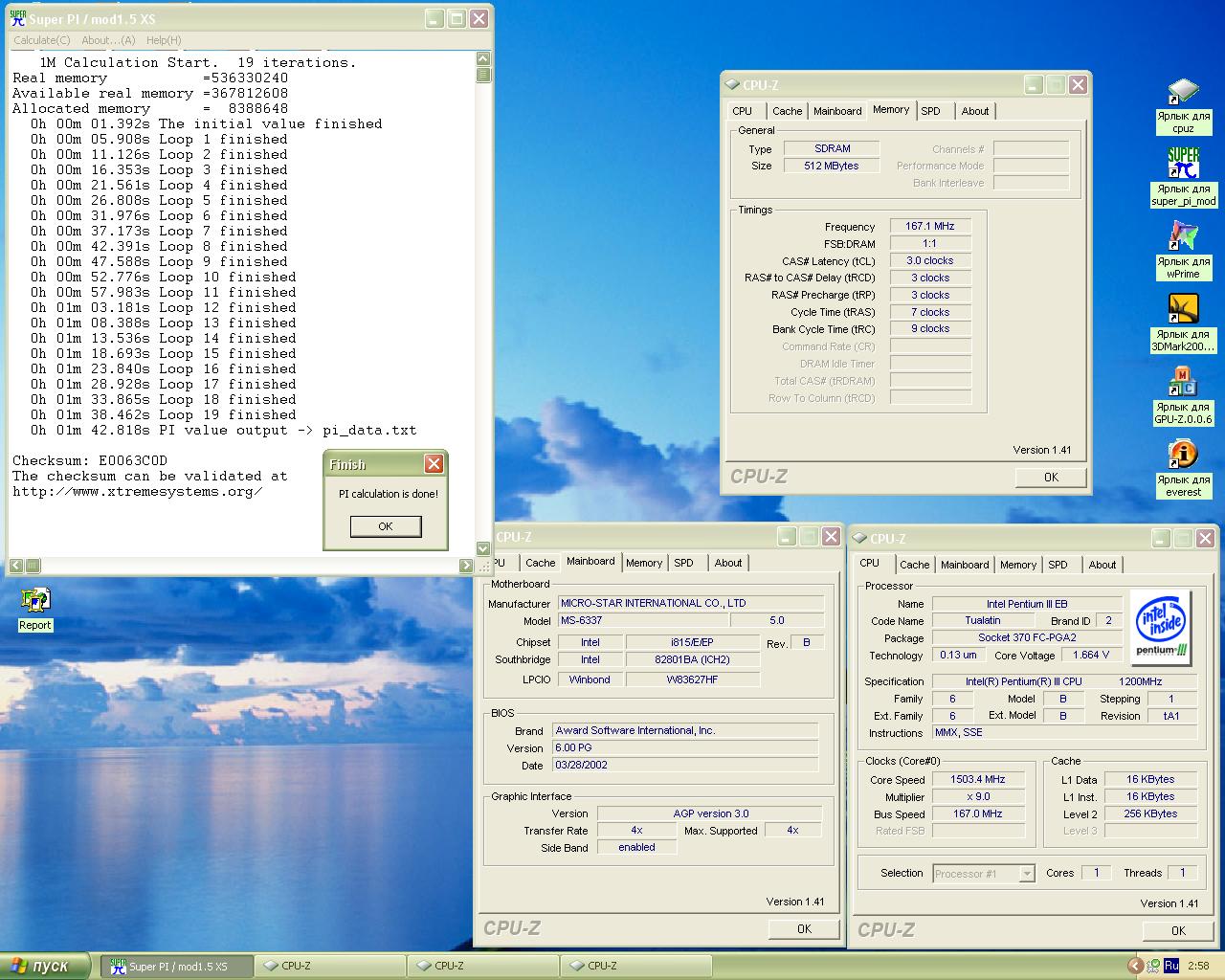This screenshot has height=980, width=1225.
Task: Select Cache tab in CPU CPU-Z window
Action: click(915, 565)
